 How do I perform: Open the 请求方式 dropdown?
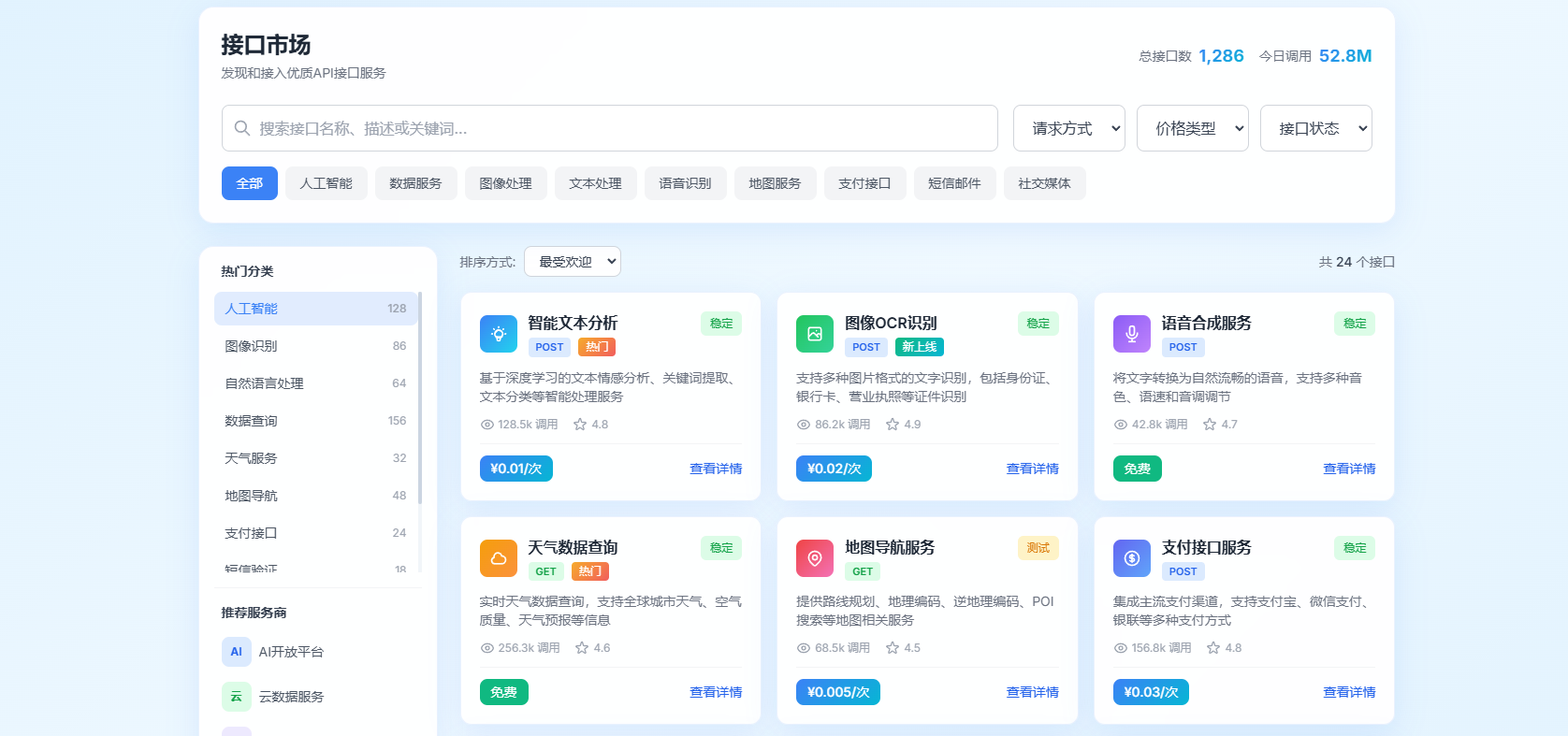(1069, 128)
